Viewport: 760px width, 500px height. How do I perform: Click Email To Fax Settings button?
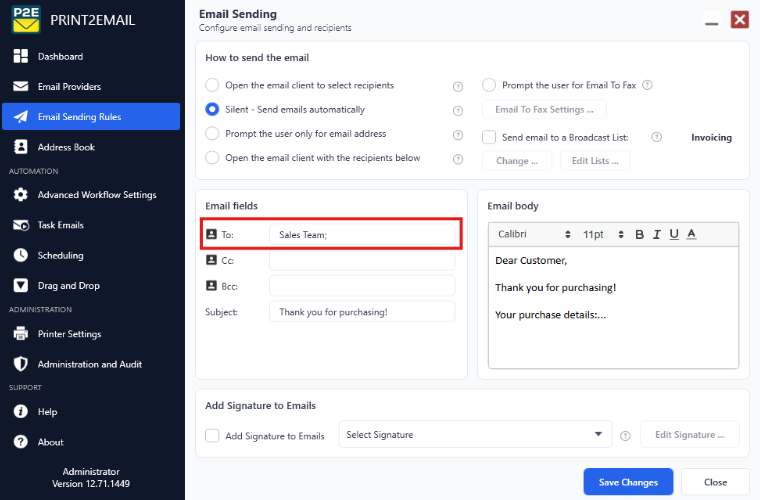click(544, 109)
